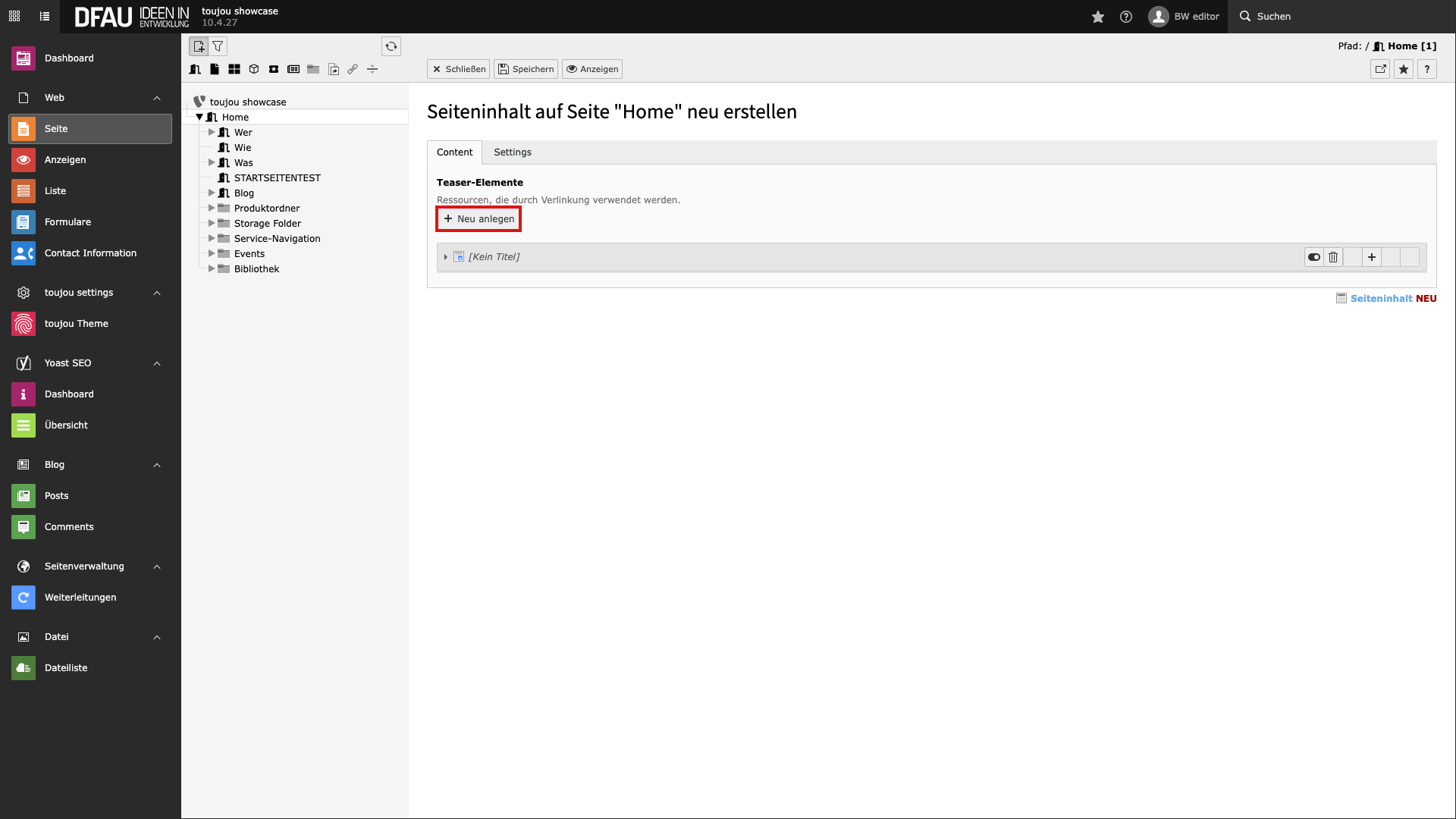Click the Neu anlegen button

(479, 219)
